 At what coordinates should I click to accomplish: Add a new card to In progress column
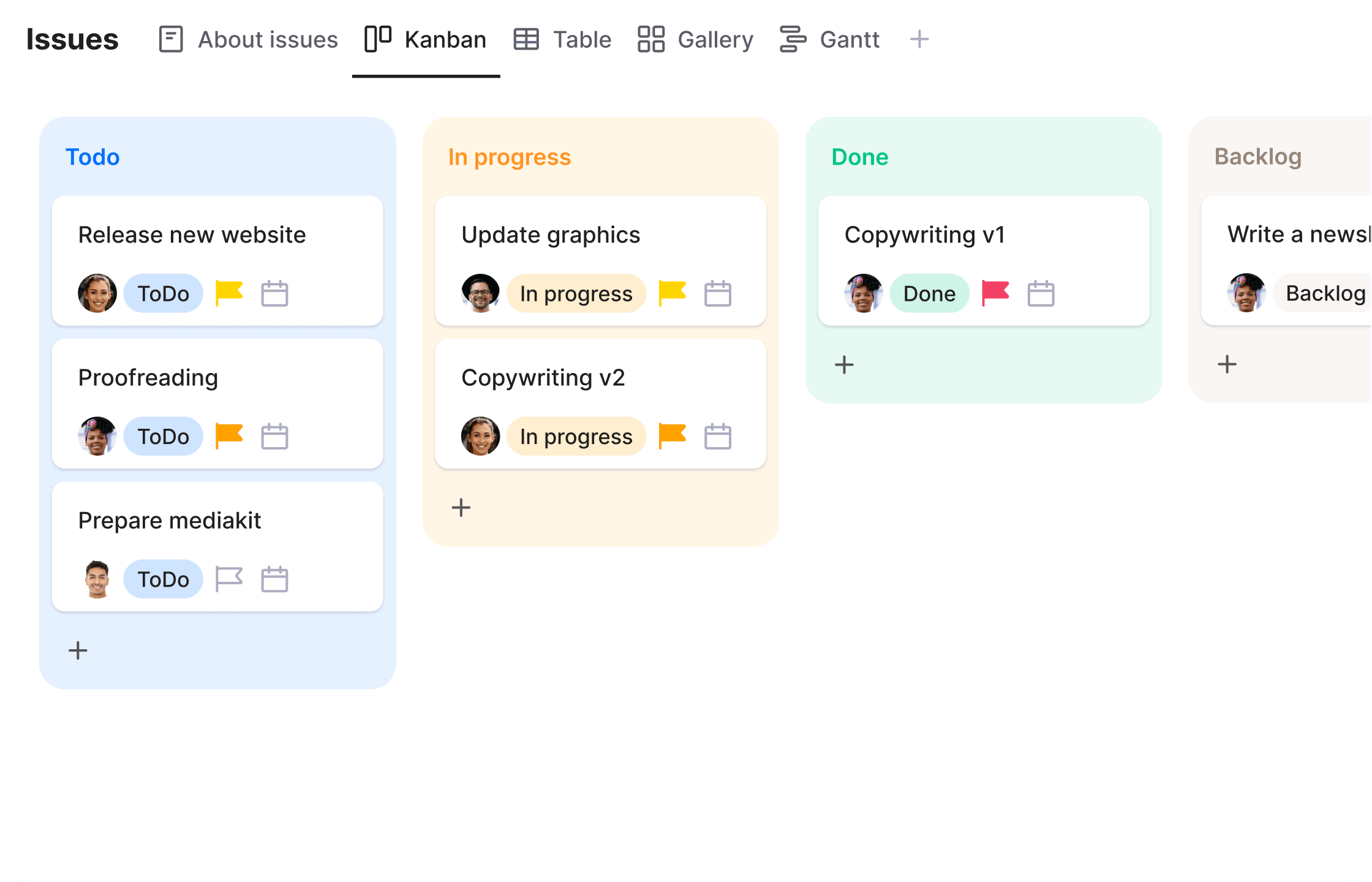point(461,508)
